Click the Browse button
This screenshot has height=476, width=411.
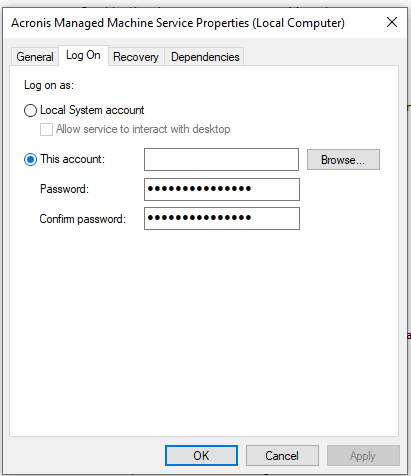343,160
